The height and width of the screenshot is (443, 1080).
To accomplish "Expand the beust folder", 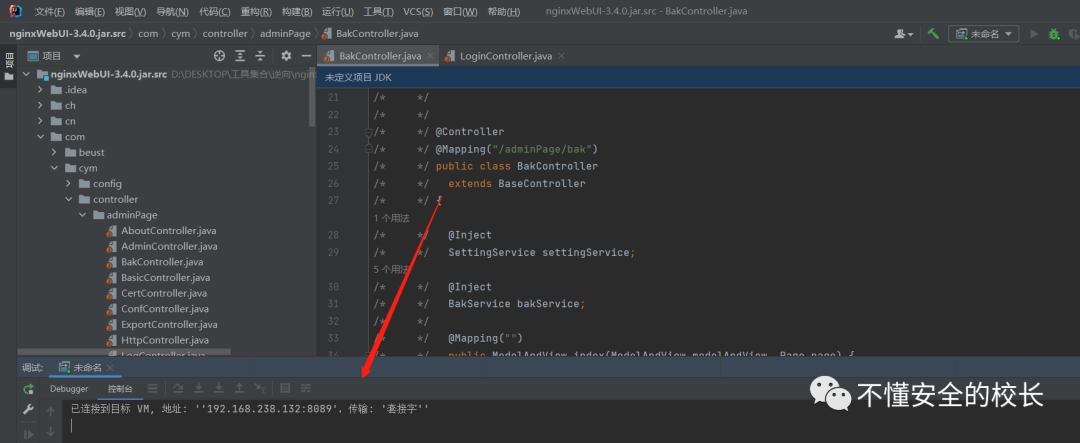I will click(54, 152).
